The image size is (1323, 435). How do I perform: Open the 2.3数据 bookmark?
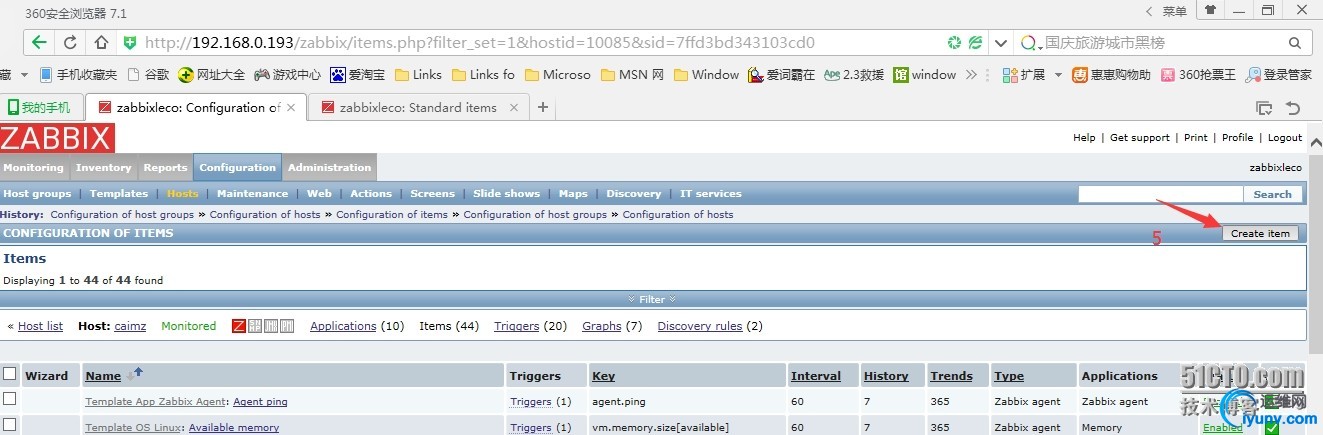coord(854,74)
